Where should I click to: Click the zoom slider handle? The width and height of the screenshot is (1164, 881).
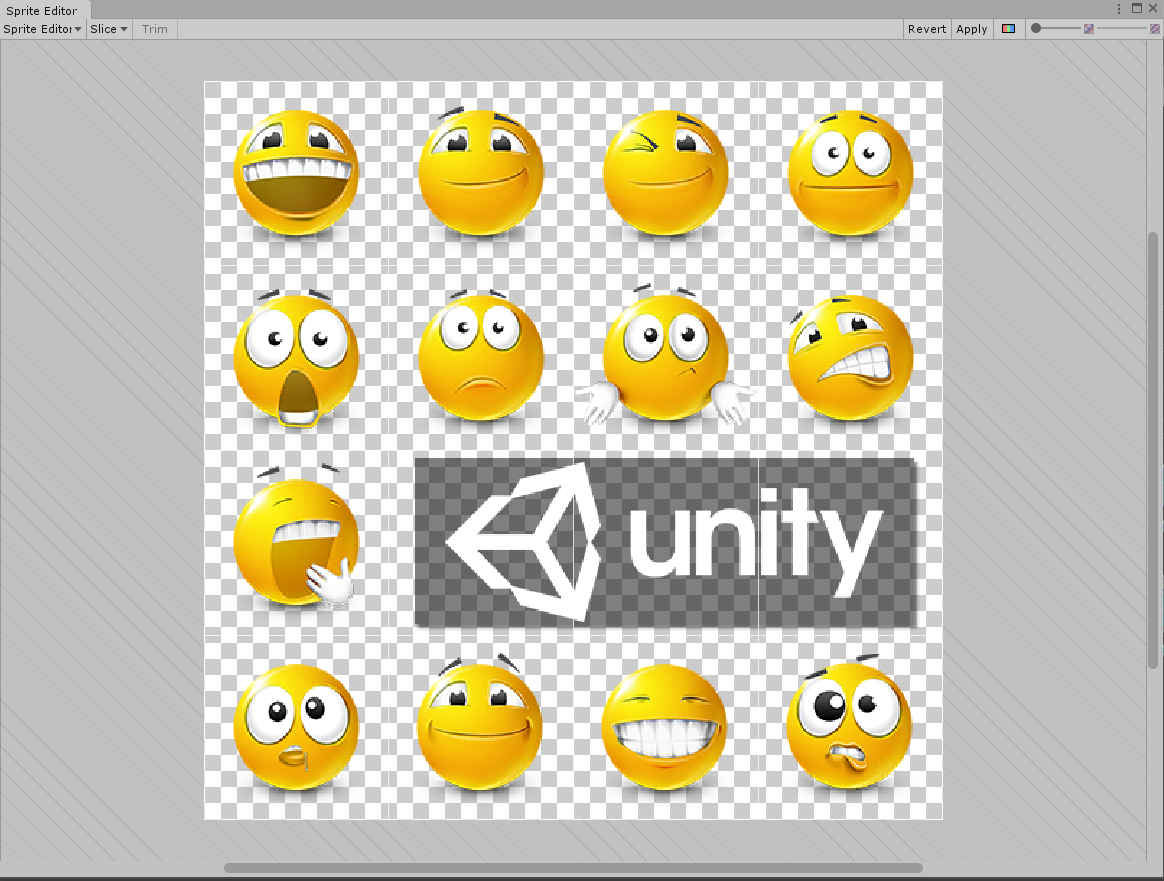[x=1036, y=28]
